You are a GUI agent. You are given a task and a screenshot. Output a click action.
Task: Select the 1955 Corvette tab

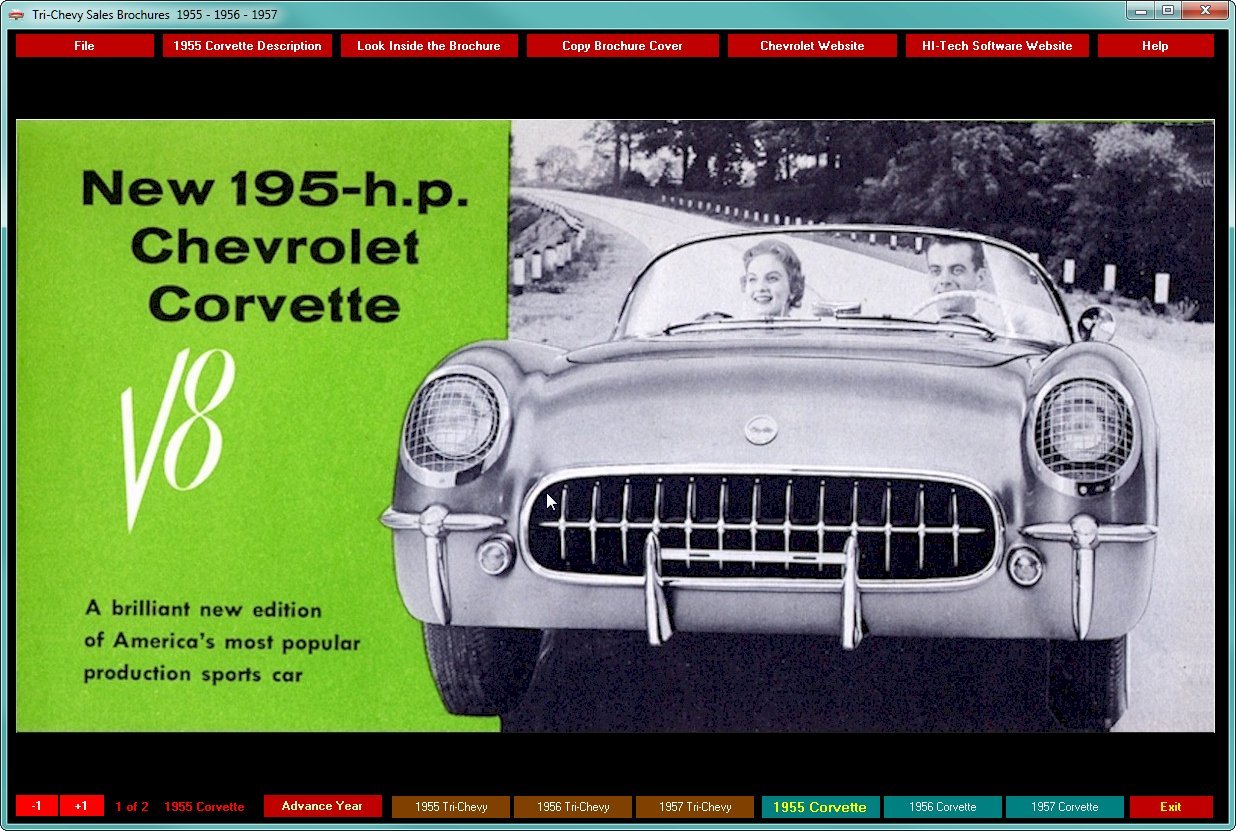coord(820,807)
